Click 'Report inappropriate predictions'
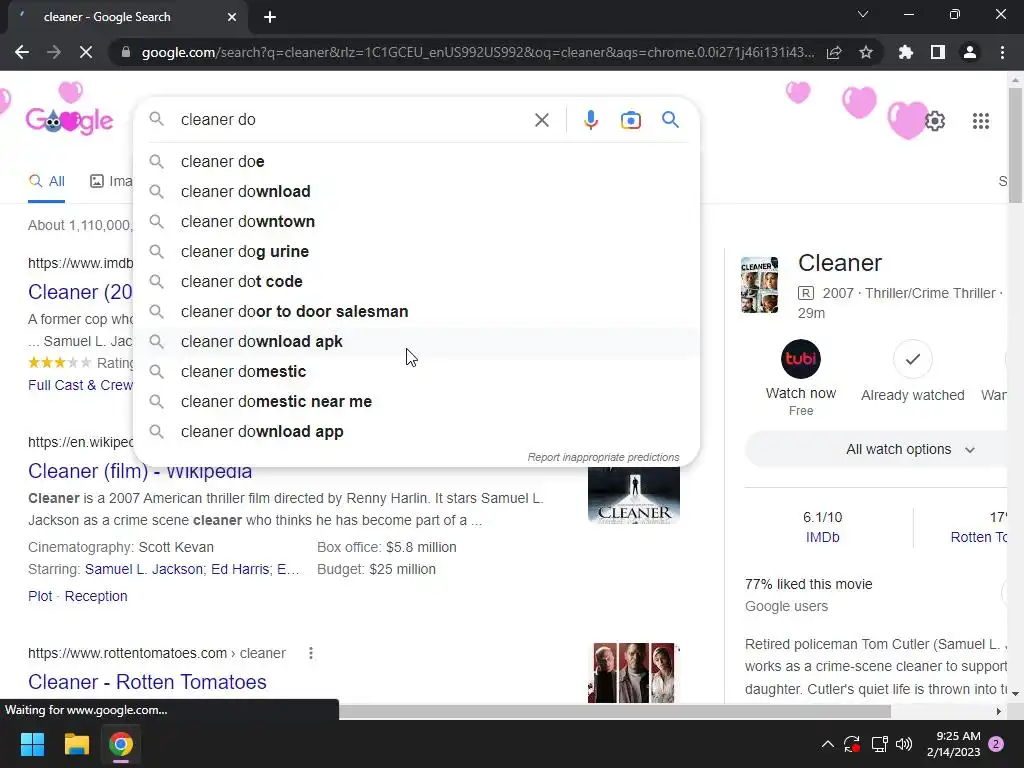The width and height of the screenshot is (1024, 768). [x=603, y=457]
